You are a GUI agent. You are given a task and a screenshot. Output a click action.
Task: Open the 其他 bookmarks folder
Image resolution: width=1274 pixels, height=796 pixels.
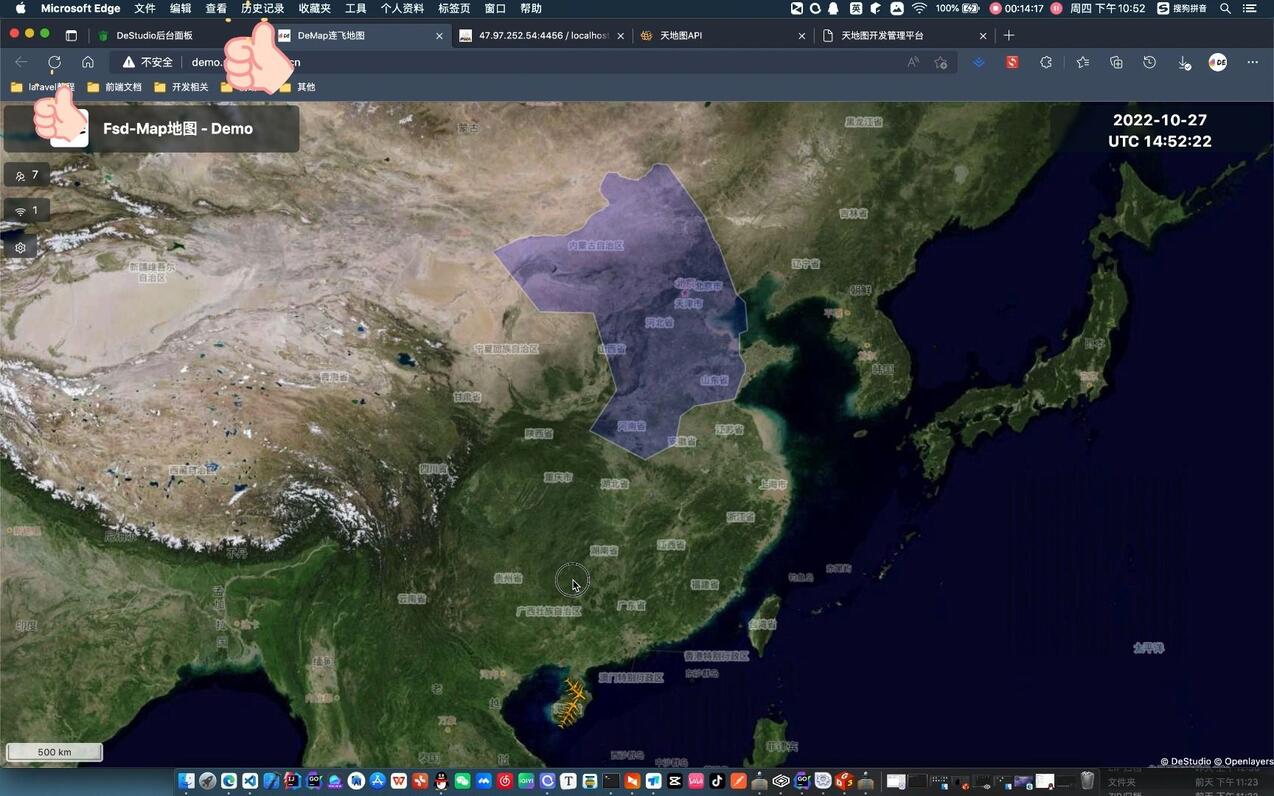pos(298,87)
